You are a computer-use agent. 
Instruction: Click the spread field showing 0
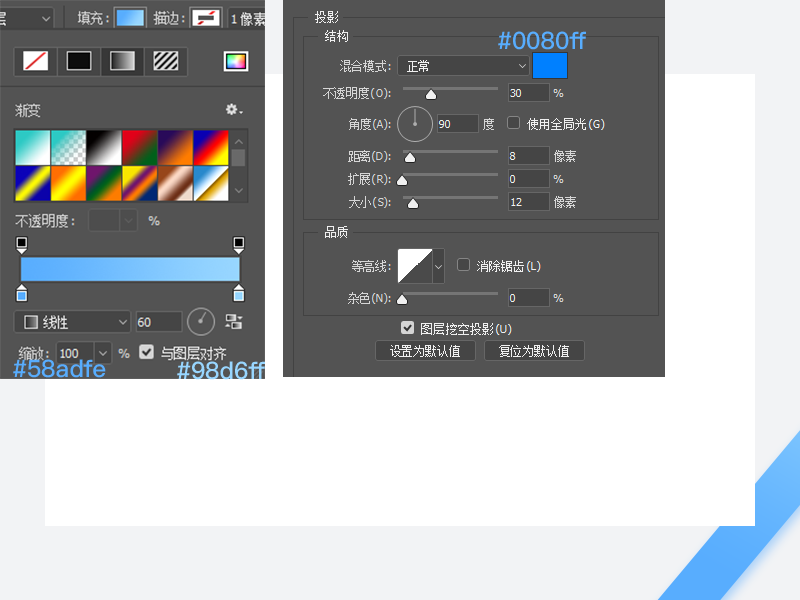(x=529, y=179)
